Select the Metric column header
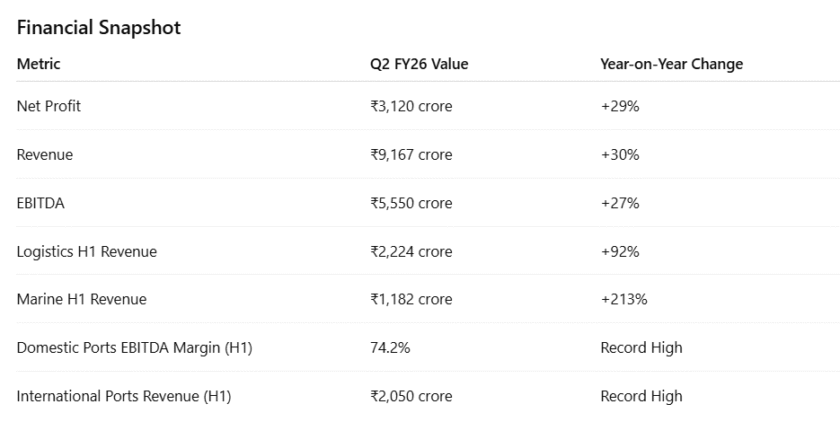The image size is (840, 448). (39, 65)
